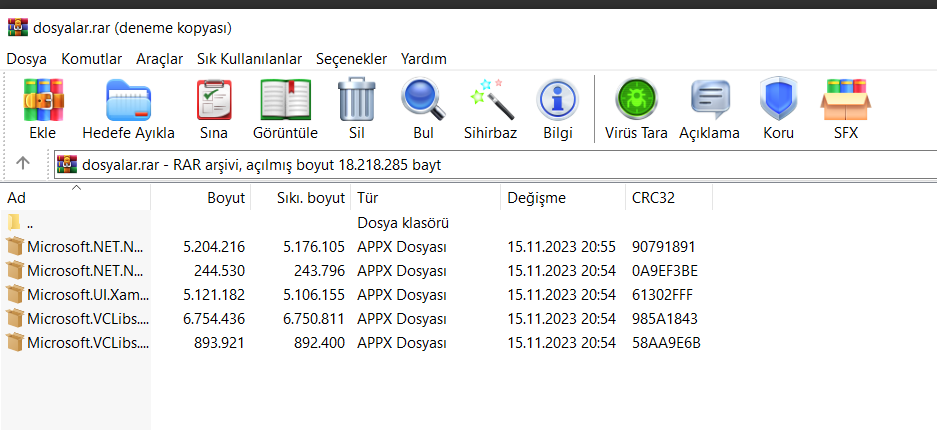The height and width of the screenshot is (430, 937).
Task: Select the Microsoft.UI.Xam... file row
Action: click(87, 294)
